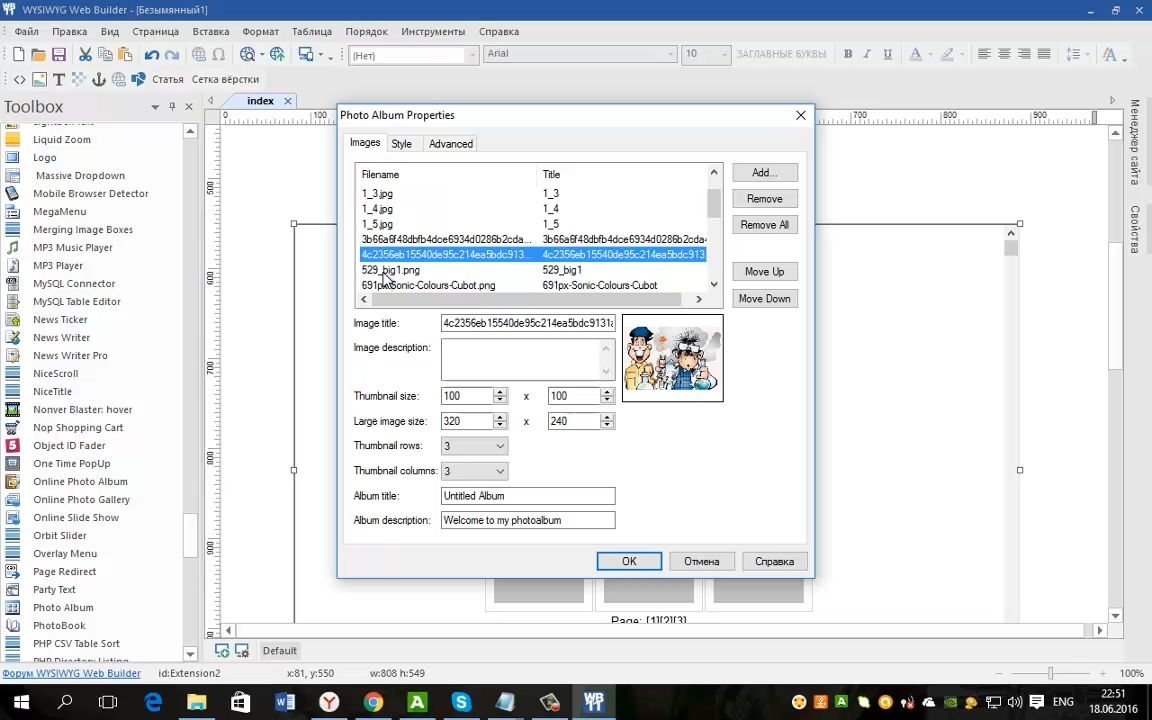Screen dimensions: 1152x720
Task: Pin the Toolbox panel
Action: click(173, 107)
